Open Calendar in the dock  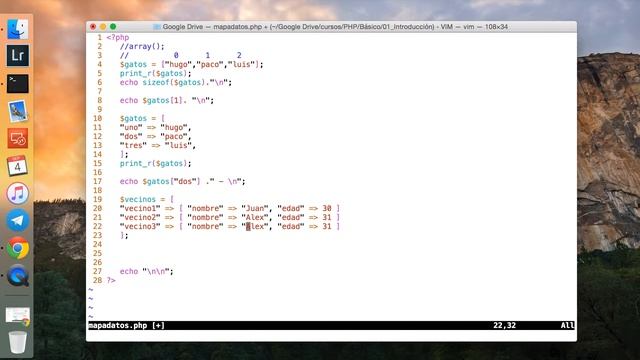(x=18, y=166)
